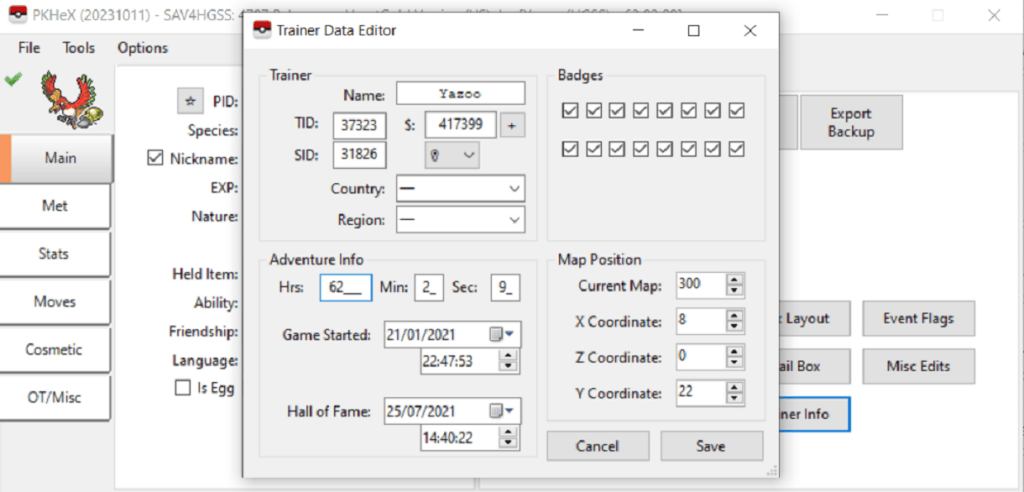Click Cancel in Trainer Data Editor
Viewport: 1024px width, 492px height.
[597, 446]
